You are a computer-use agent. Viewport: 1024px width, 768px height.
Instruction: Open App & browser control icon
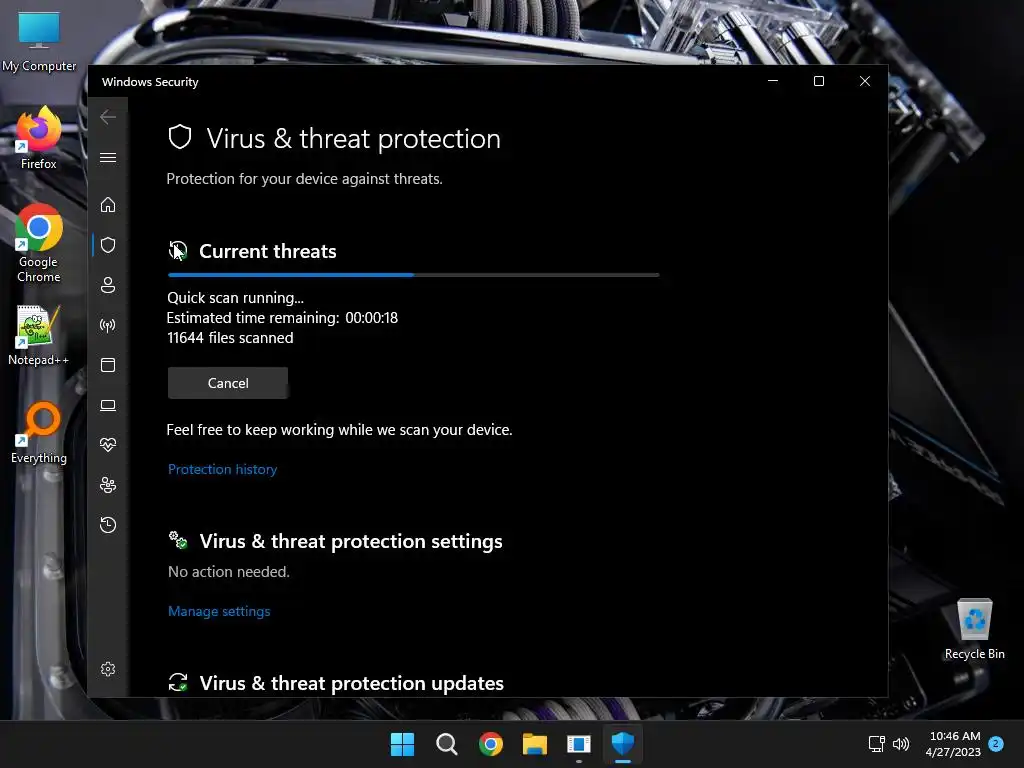pos(108,365)
